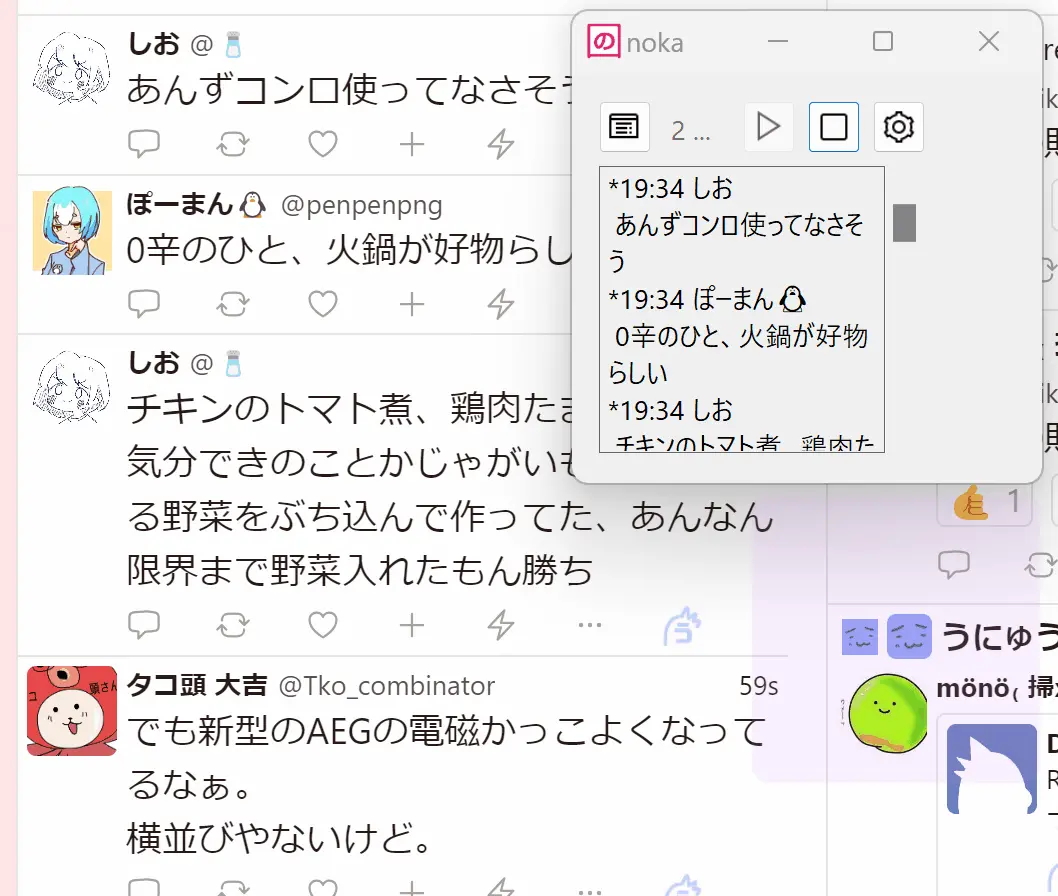This screenshot has height=896, width=1058.
Task: Click lightning icon under しお's あんずコンロ post
Action: tap(500, 145)
